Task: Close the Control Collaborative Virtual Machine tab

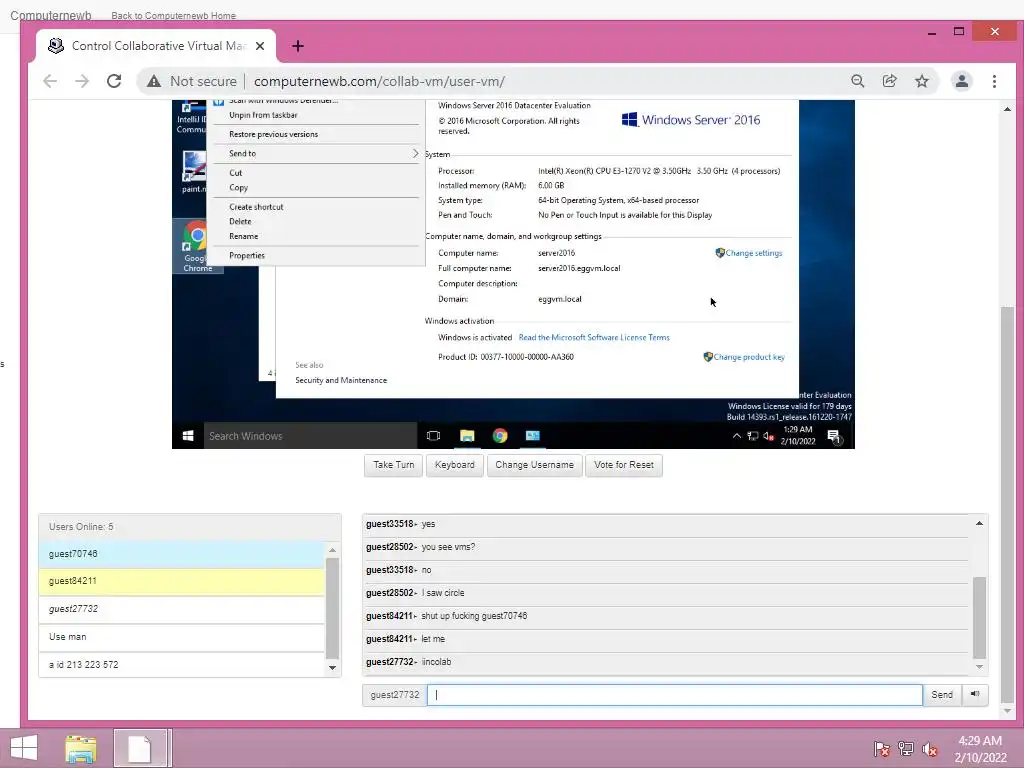Action: (260, 46)
